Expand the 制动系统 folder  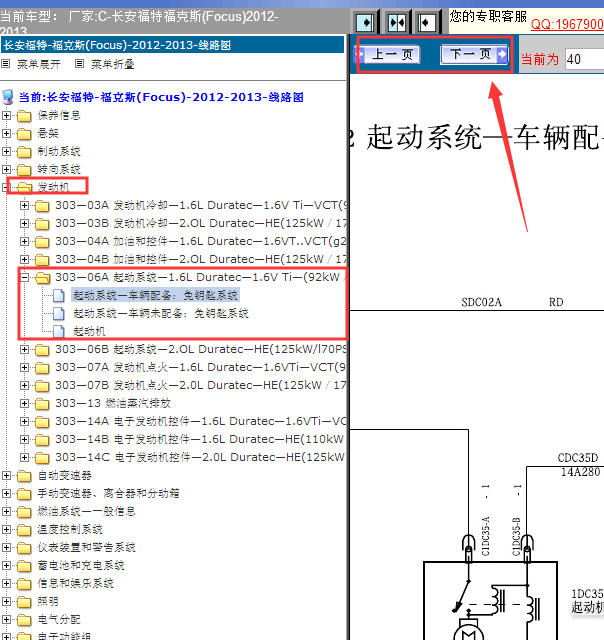(6, 151)
